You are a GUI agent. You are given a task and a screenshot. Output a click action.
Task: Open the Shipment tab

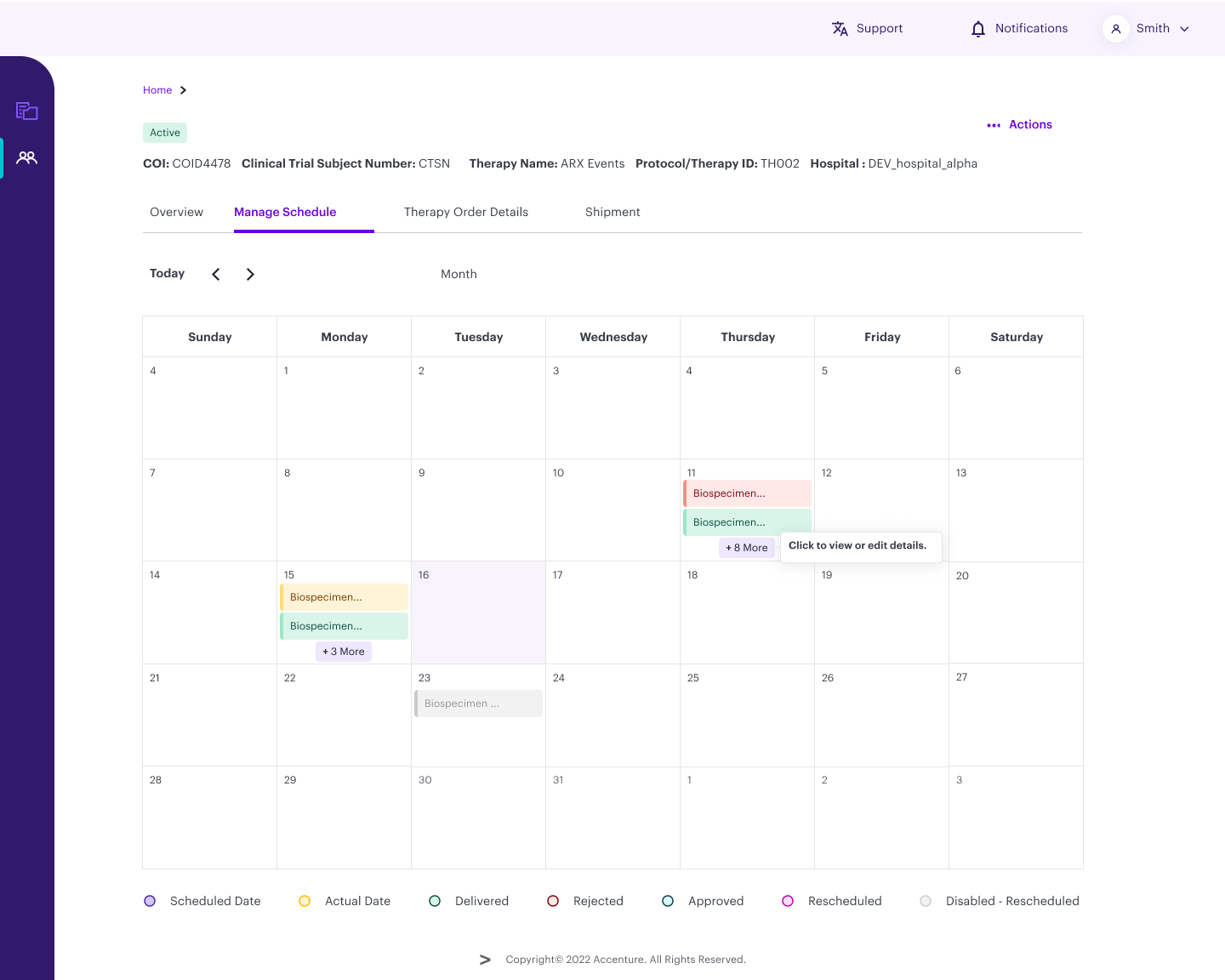coord(612,212)
